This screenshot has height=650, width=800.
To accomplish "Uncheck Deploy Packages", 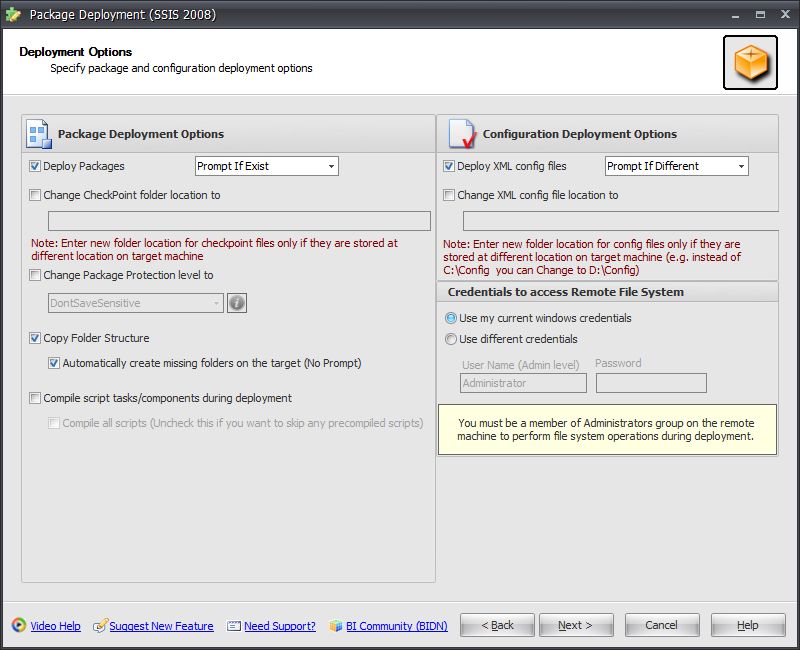I will coord(33,166).
